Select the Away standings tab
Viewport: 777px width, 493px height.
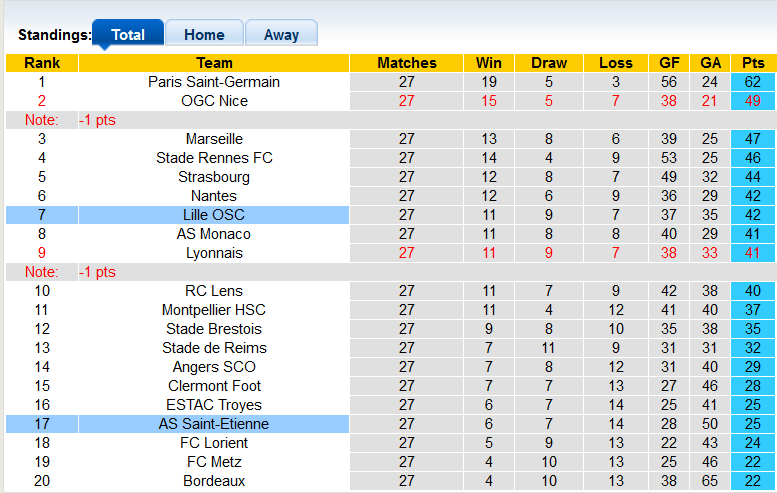tap(281, 34)
